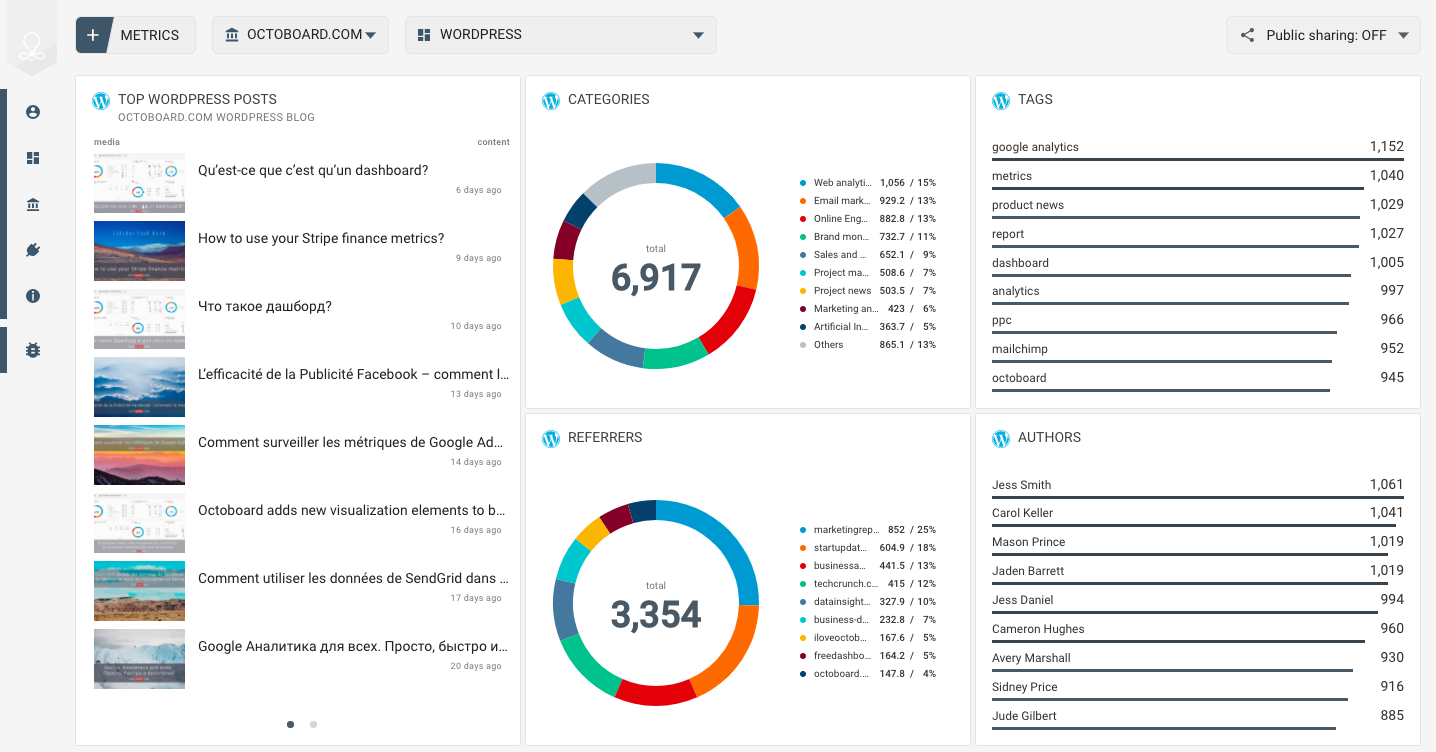Open the bug report icon in sidebar
This screenshot has width=1436, height=752.
tap(33, 350)
